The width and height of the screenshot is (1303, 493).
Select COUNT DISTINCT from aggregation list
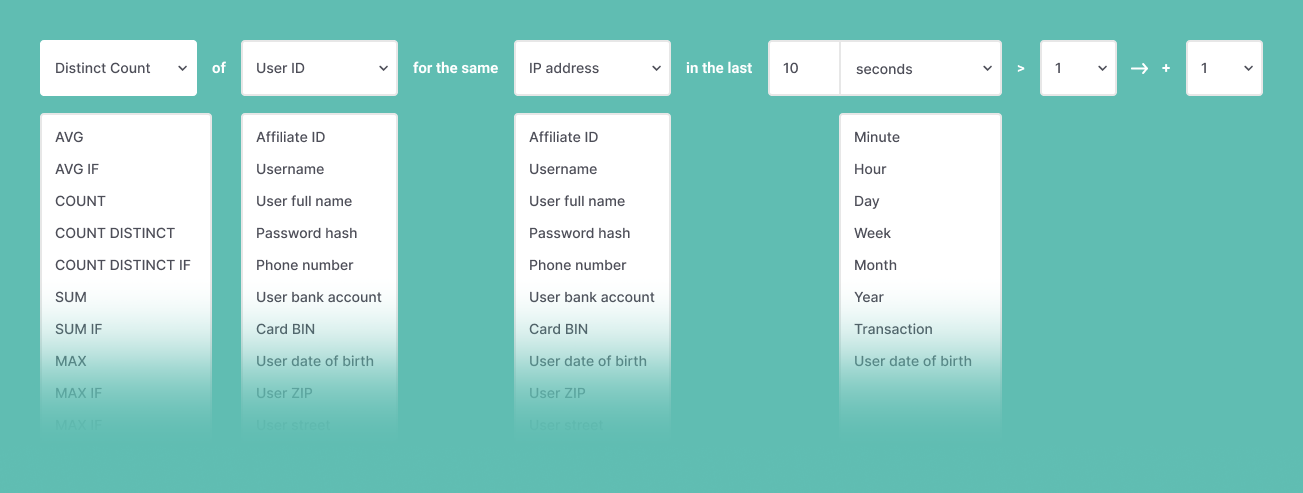[115, 233]
